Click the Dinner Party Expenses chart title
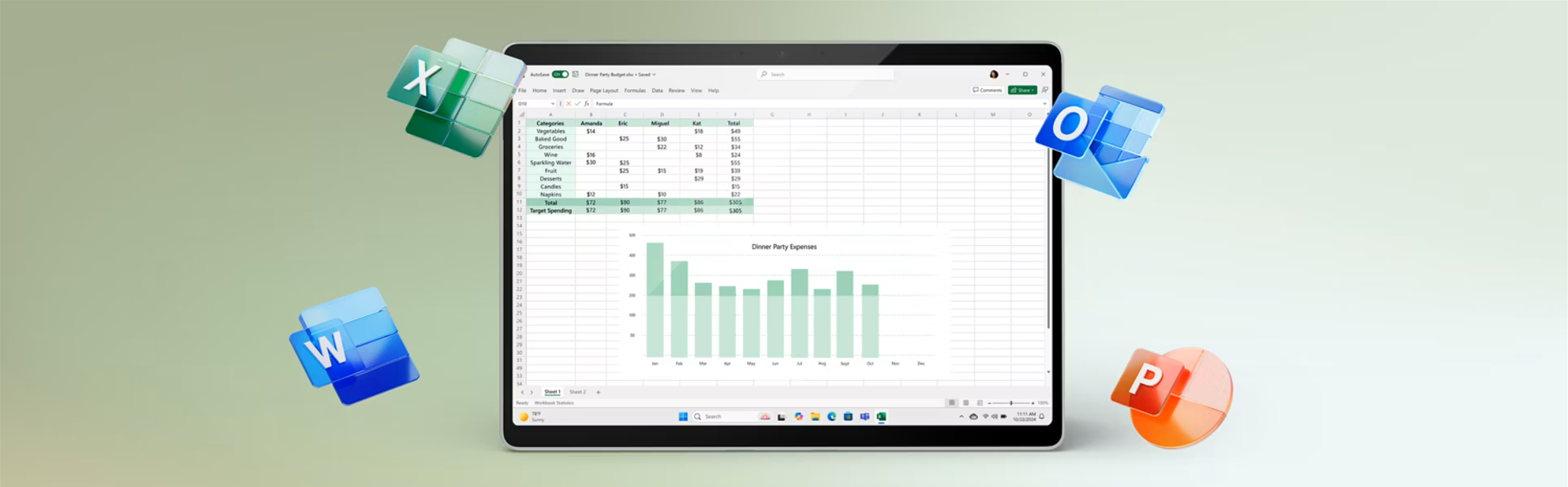This screenshot has width=1568, height=487. point(784,247)
